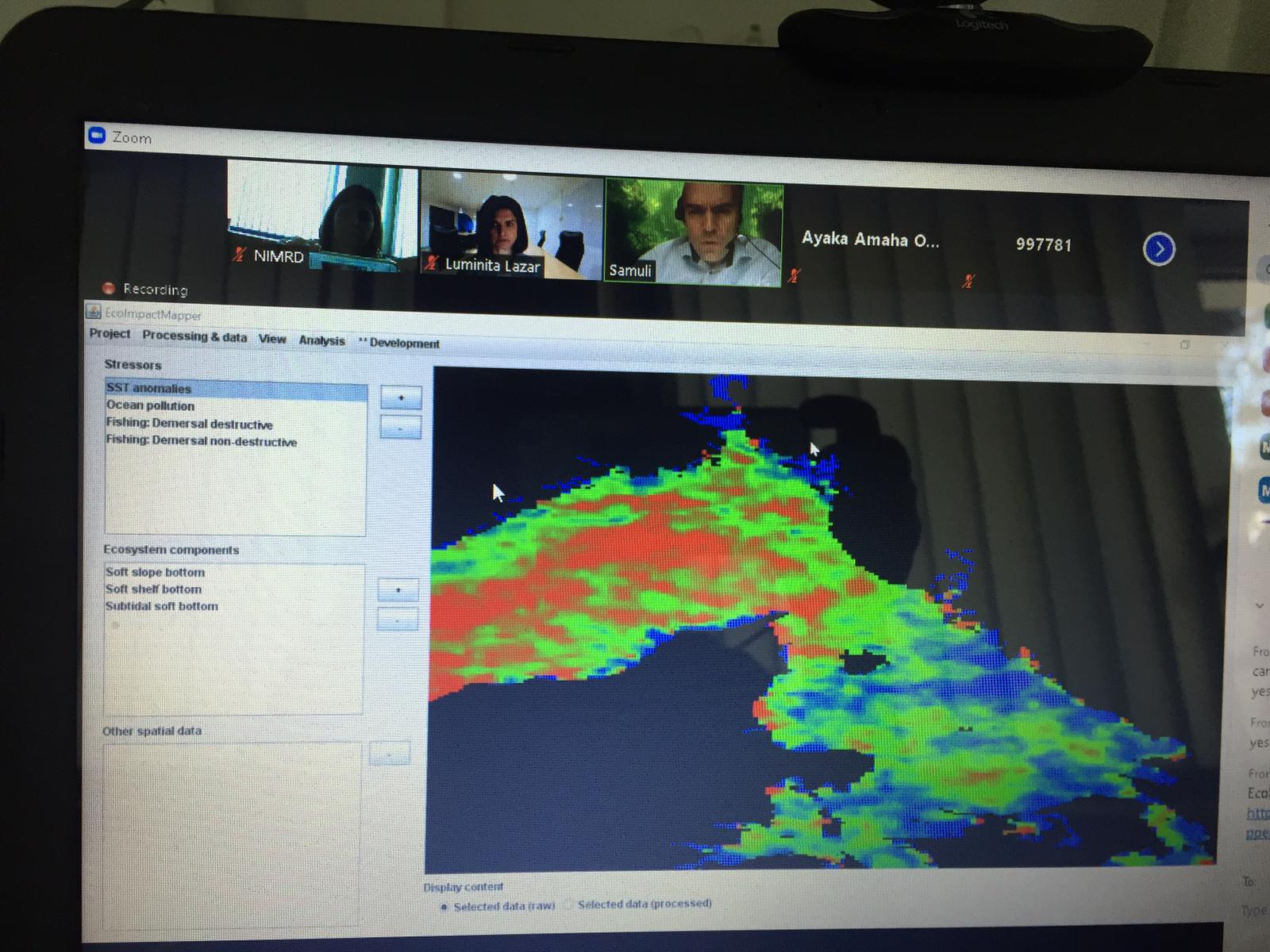Select the SST anomalies stressor
The width and height of the screenshot is (1270, 952).
(x=237, y=389)
